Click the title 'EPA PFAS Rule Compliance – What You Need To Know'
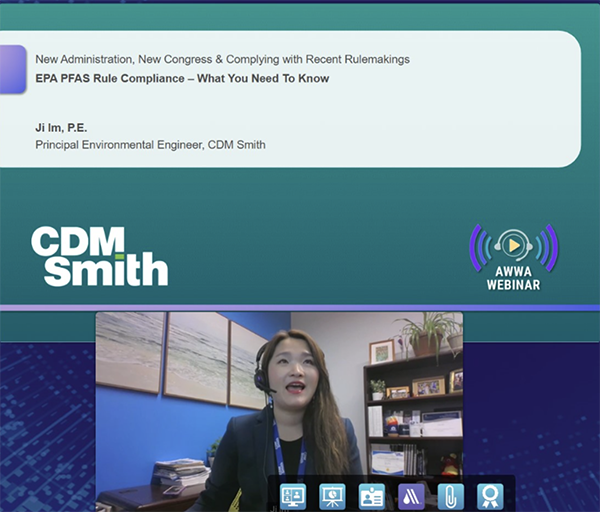The image size is (600, 512). 182,78
